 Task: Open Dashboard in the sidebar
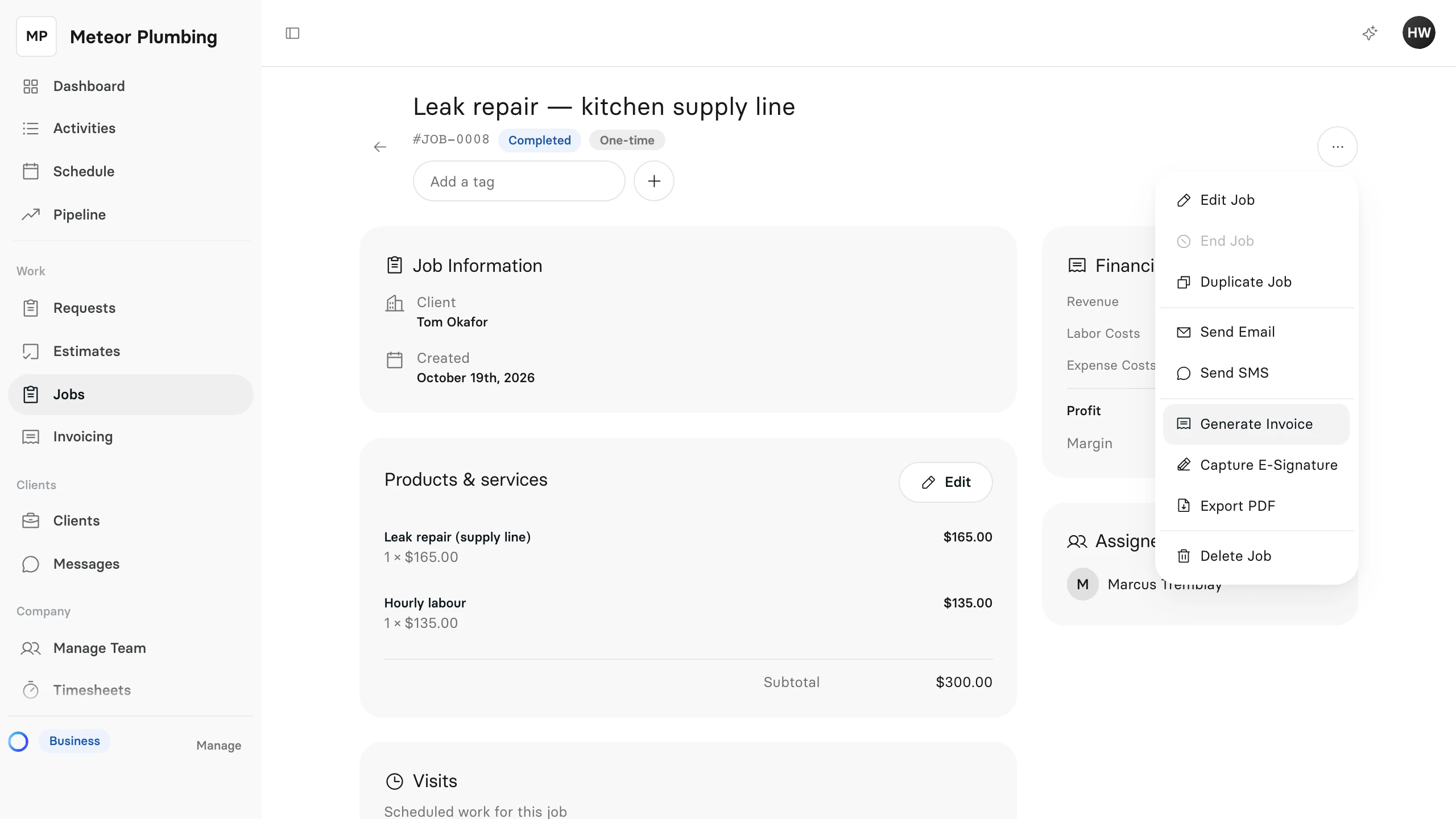131,86
